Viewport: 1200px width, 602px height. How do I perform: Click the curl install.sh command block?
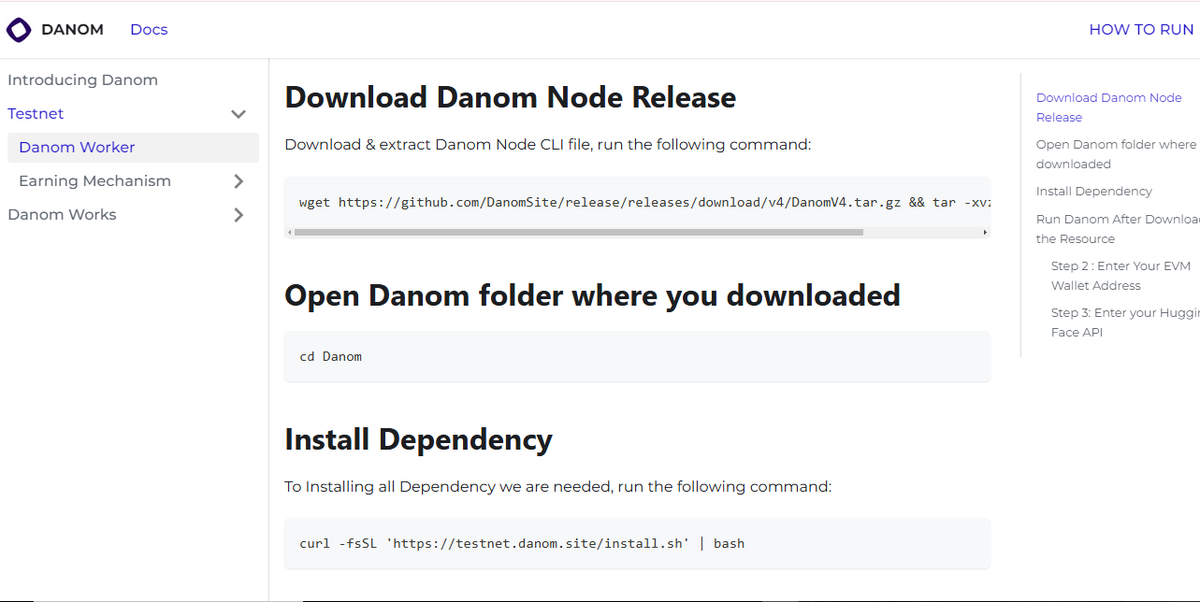point(638,544)
